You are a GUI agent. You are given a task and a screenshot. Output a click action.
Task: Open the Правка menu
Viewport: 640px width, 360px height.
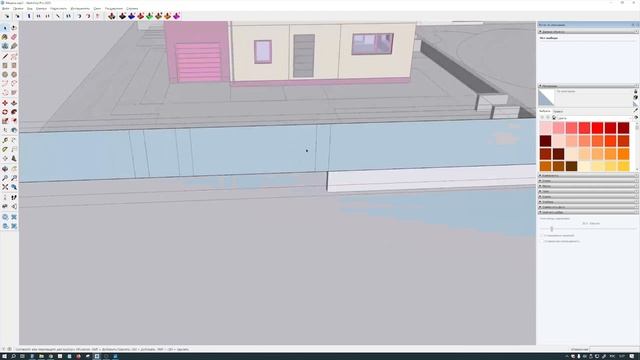coord(18,8)
